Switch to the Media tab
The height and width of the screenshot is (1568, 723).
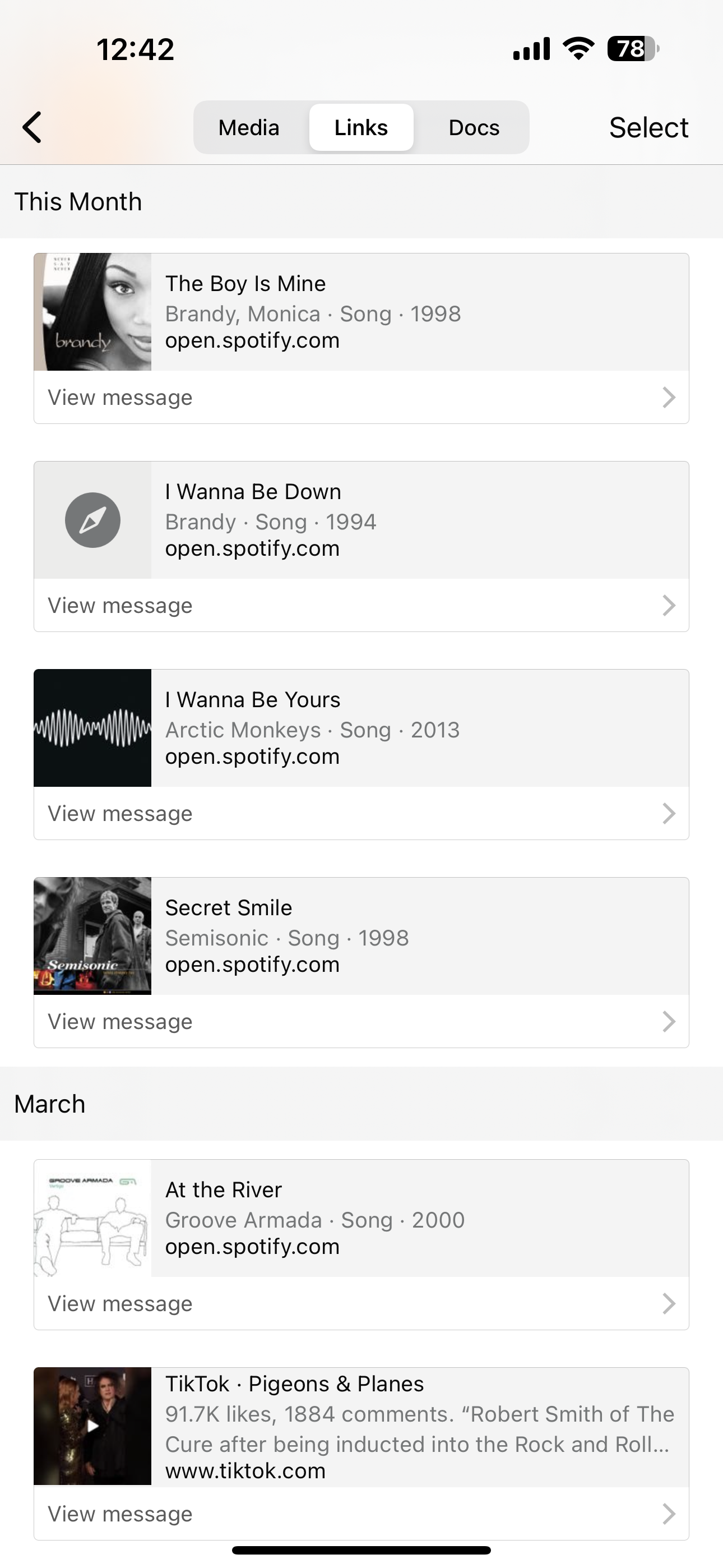(x=249, y=127)
